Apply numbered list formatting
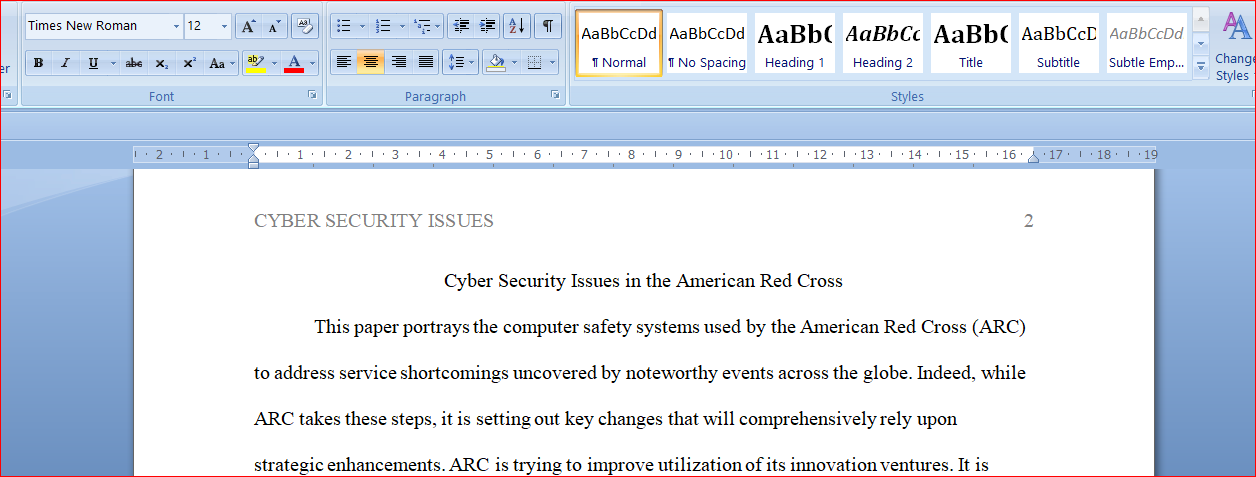The image size is (1256, 477). 383,26
